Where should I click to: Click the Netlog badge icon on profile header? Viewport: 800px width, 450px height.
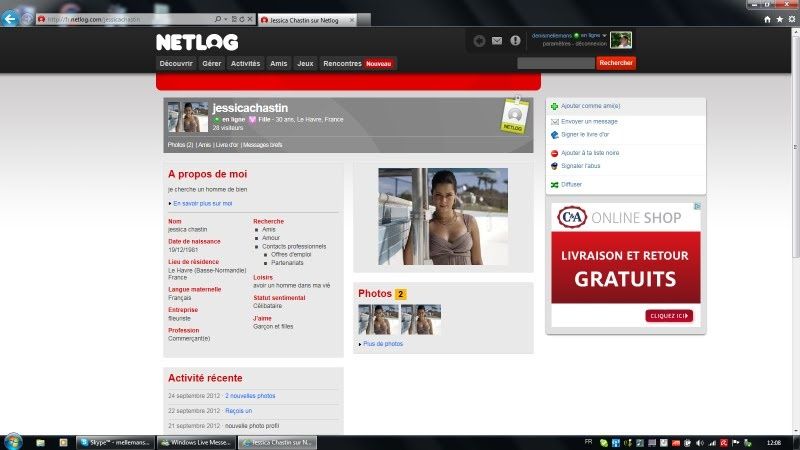point(514,115)
